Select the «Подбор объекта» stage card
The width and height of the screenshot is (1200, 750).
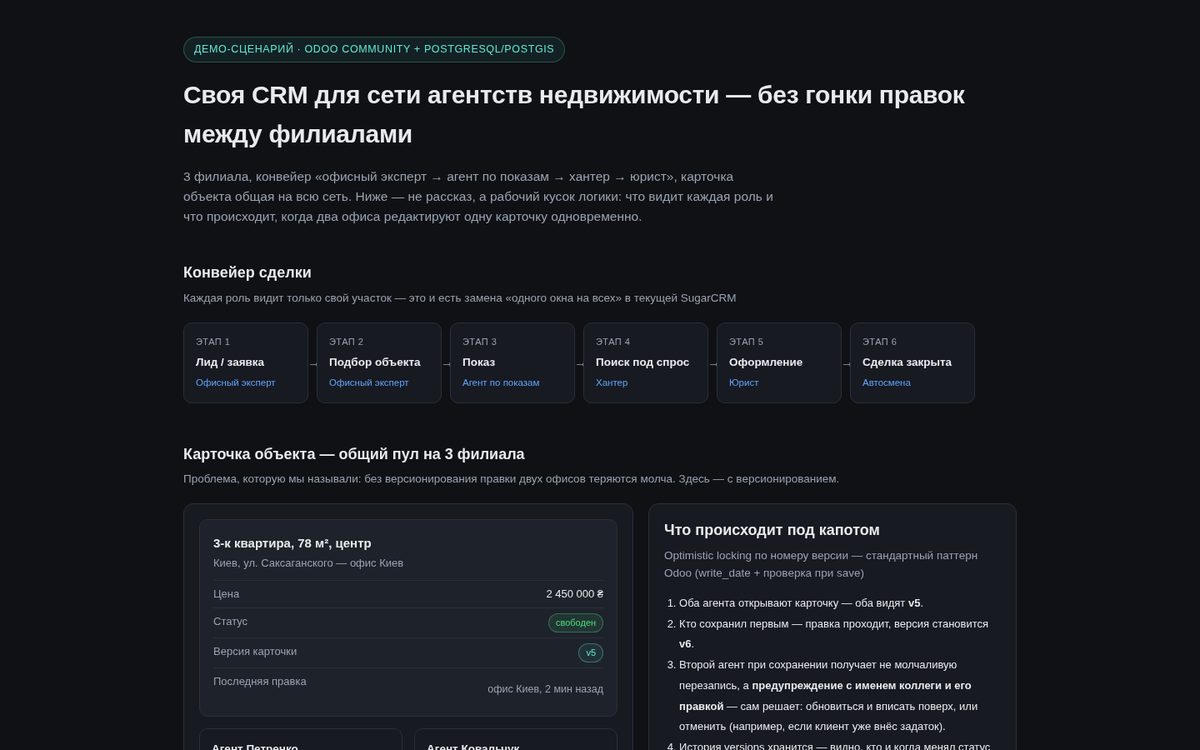click(379, 362)
